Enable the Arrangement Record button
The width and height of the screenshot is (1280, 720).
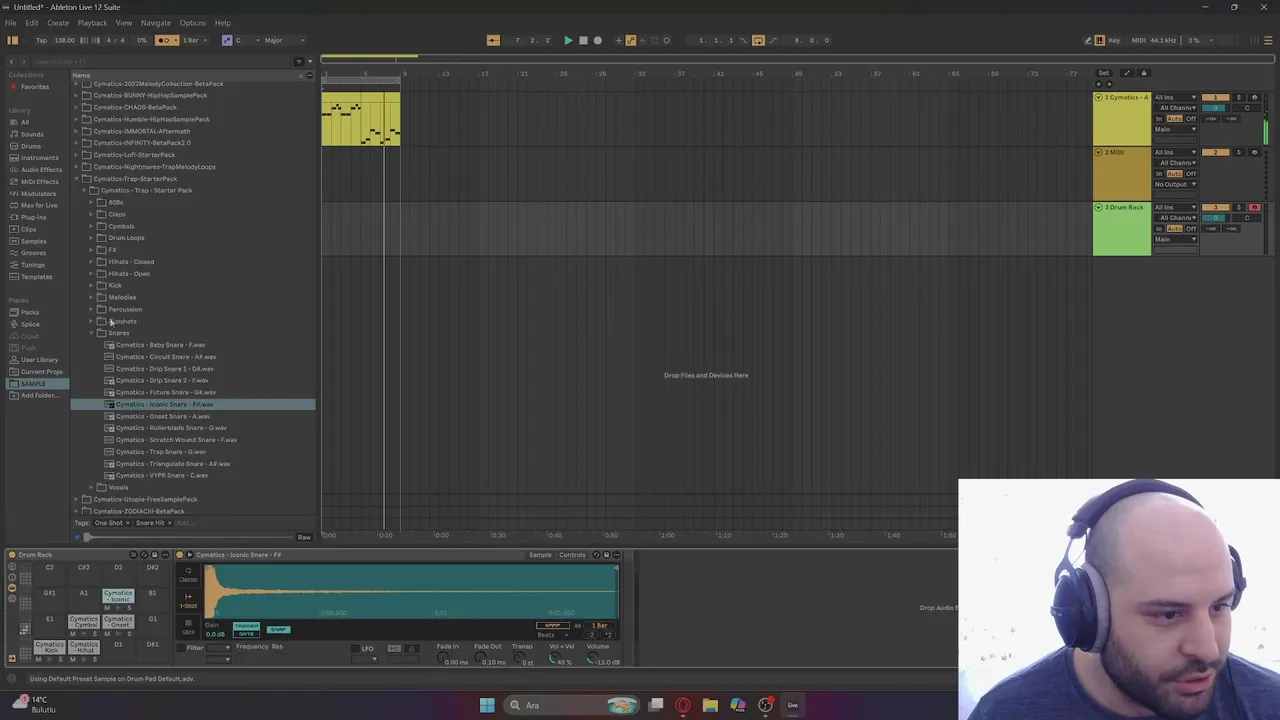point(598,40)
